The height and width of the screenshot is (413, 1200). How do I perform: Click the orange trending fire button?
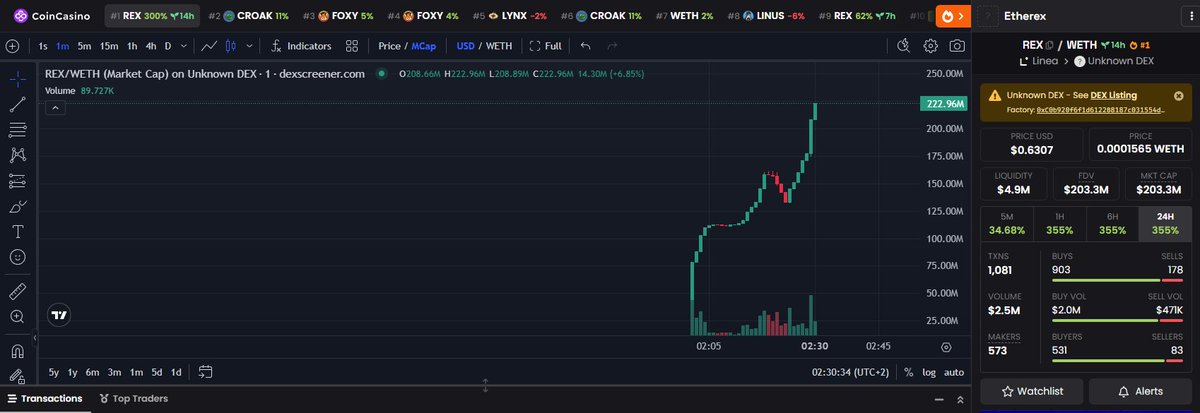click(x=953, y=16)
